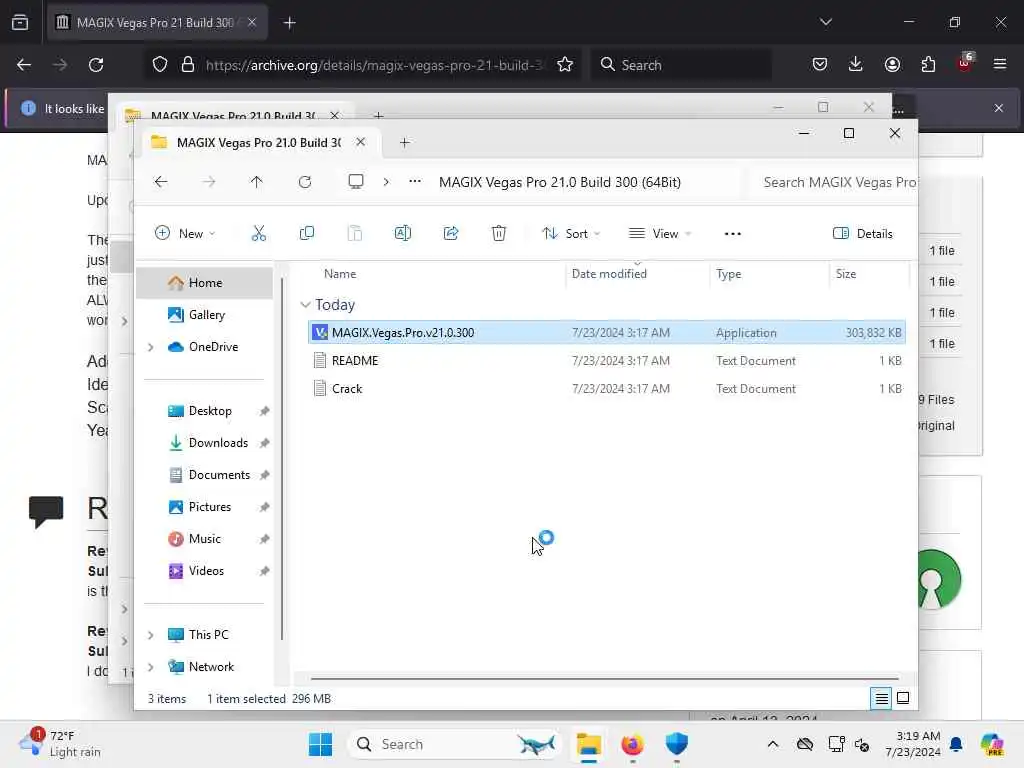The height and width of the screenshot is (768, 1024).
Task: Open Videos quick access folder
Action: 204,571
